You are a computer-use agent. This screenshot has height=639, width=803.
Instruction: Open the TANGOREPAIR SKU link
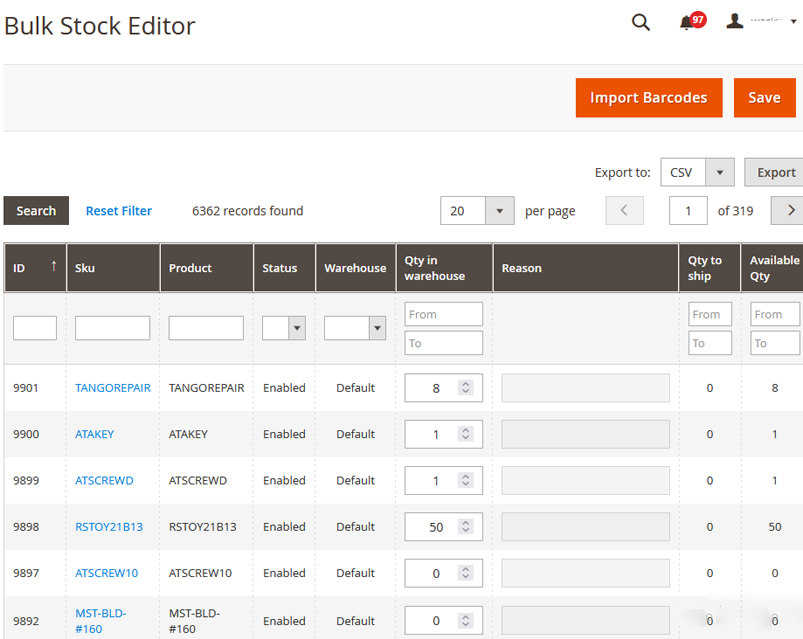coord(112,387)
